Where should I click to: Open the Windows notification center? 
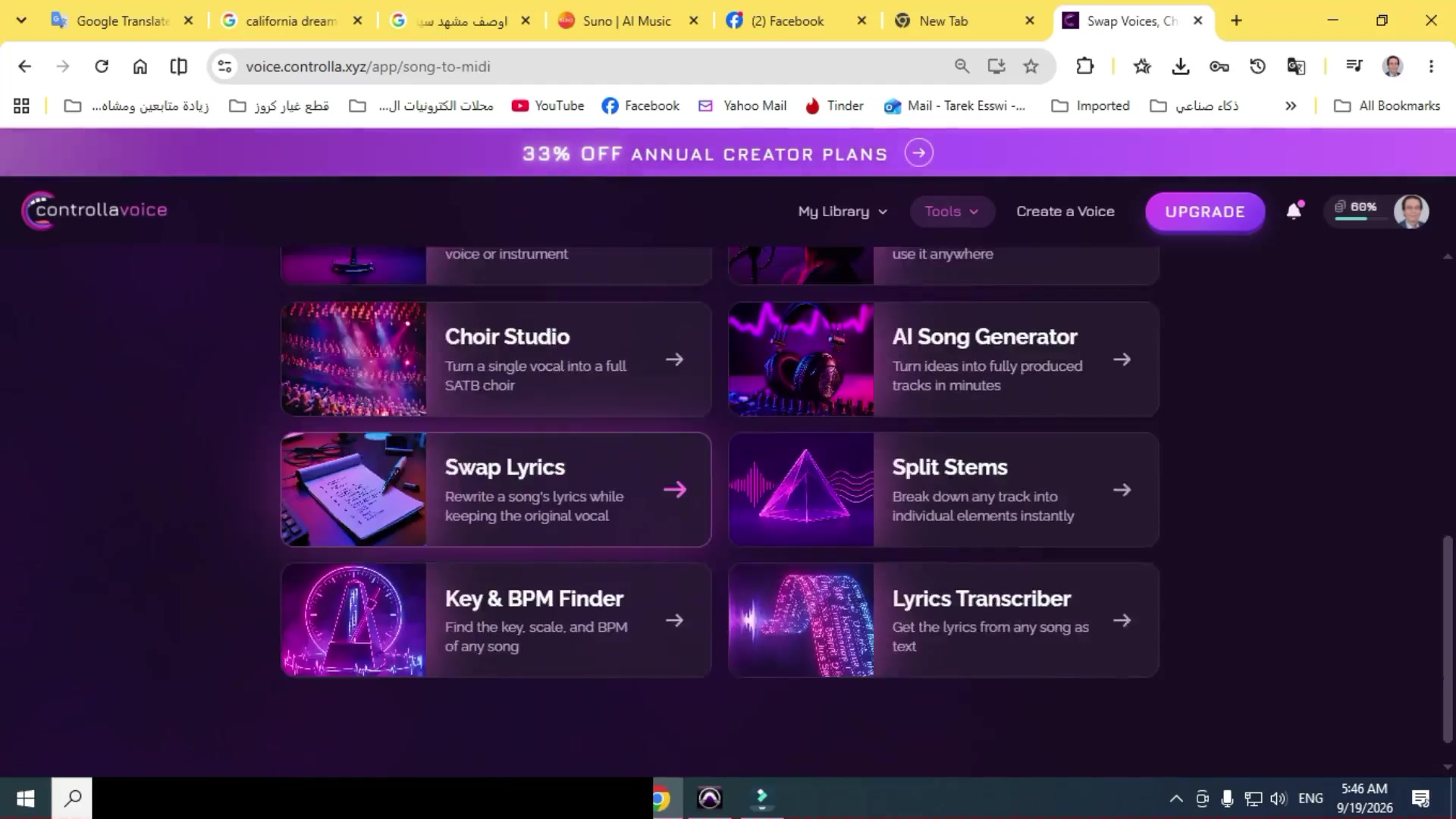(x=1420, y=798)
